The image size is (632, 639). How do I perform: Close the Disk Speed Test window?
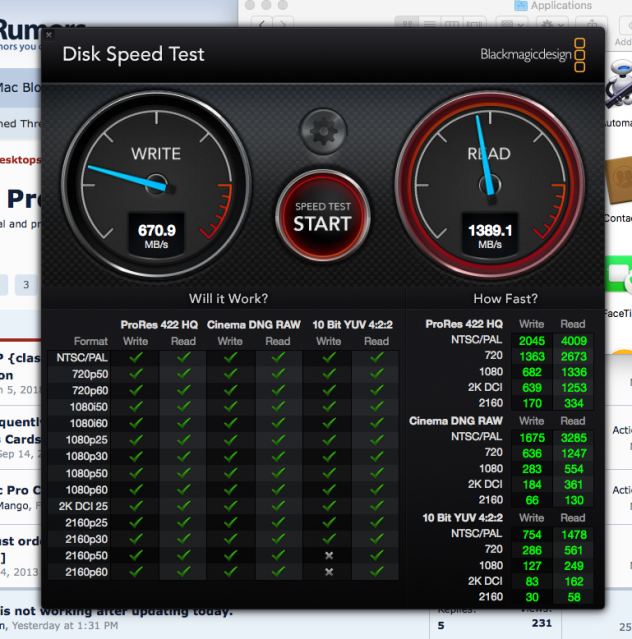[x=49, y=35]
